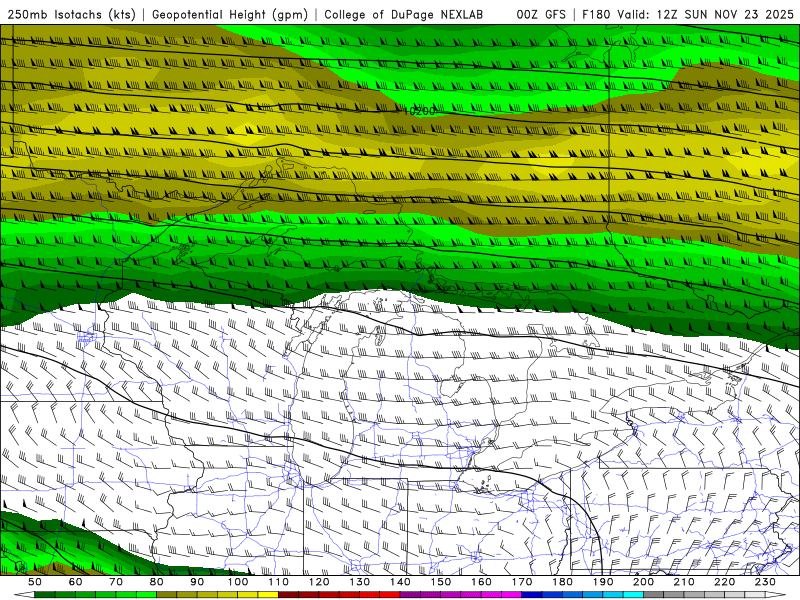Click the 150 legend value
The width and height of the screenshot is (800, 600).
pos(441,582)
